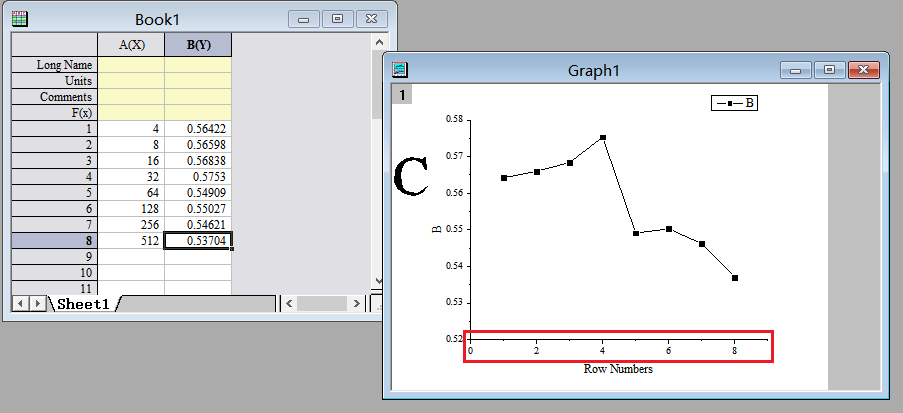Click Book1 horizontal scrollbar thumb

click(322, 303)
